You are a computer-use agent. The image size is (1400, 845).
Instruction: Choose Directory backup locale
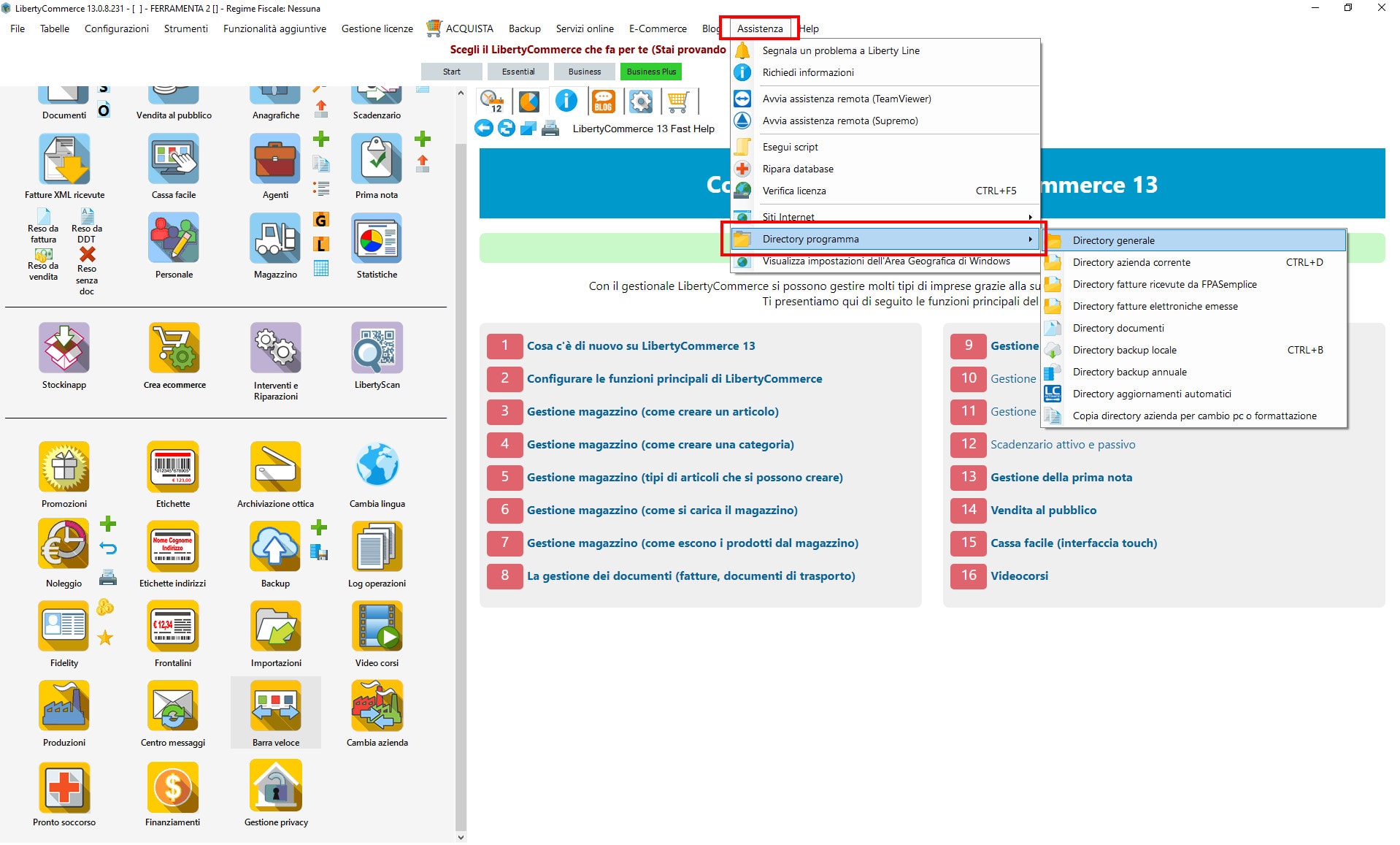coord(1194,350)
